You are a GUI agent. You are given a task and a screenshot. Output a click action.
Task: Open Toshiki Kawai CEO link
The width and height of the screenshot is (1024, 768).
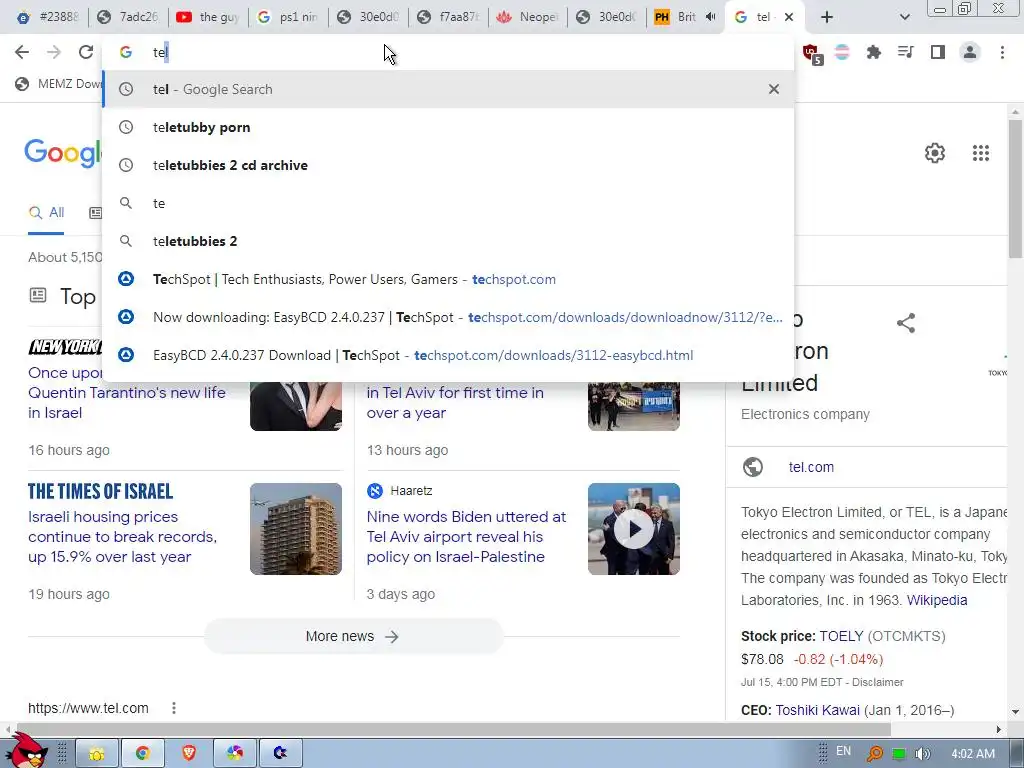(817, 710)
